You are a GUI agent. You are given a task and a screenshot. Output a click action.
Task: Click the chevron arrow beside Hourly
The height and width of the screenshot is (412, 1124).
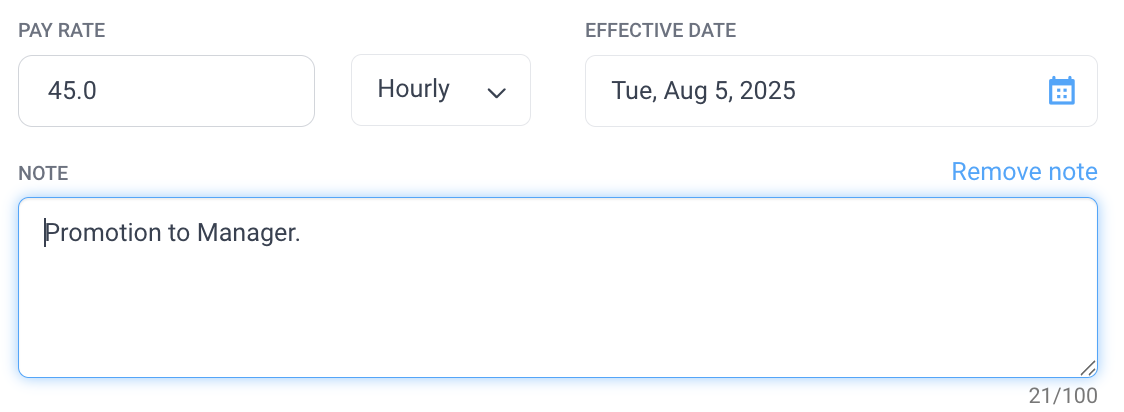point(496,92)
